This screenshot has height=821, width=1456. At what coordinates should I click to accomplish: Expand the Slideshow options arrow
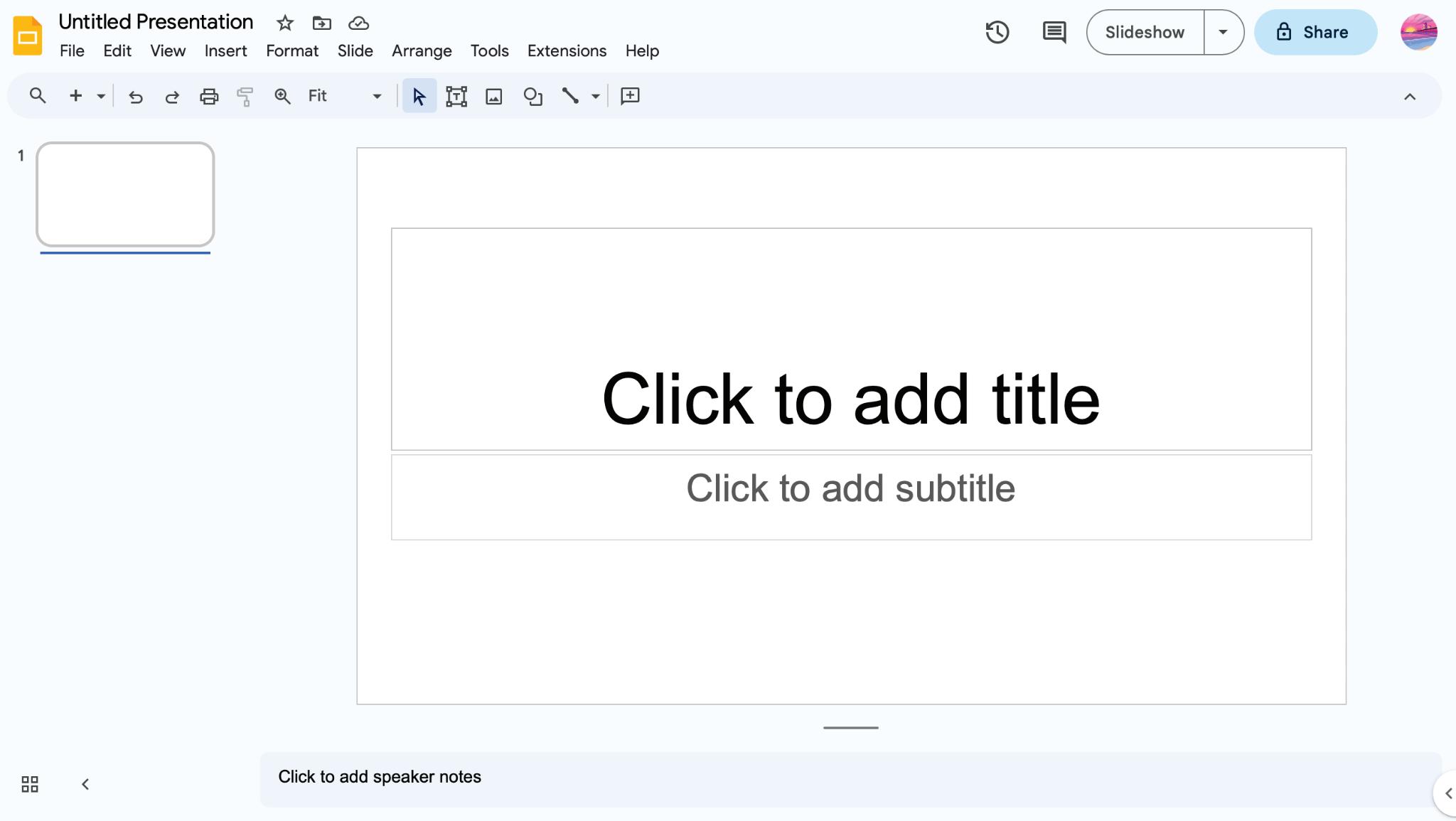[x=1223, y=32]
